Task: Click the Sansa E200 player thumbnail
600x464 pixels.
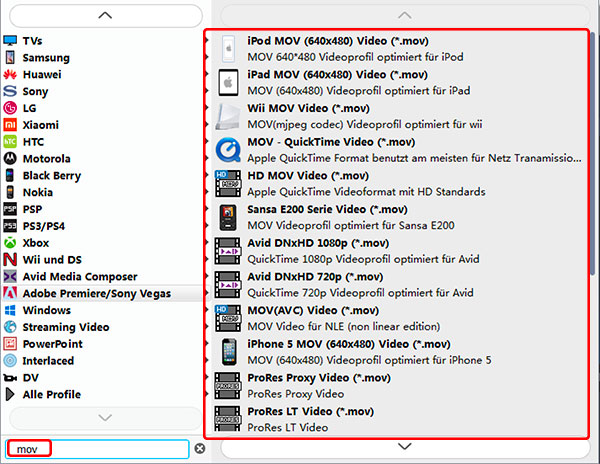Action: click(228, 217)
